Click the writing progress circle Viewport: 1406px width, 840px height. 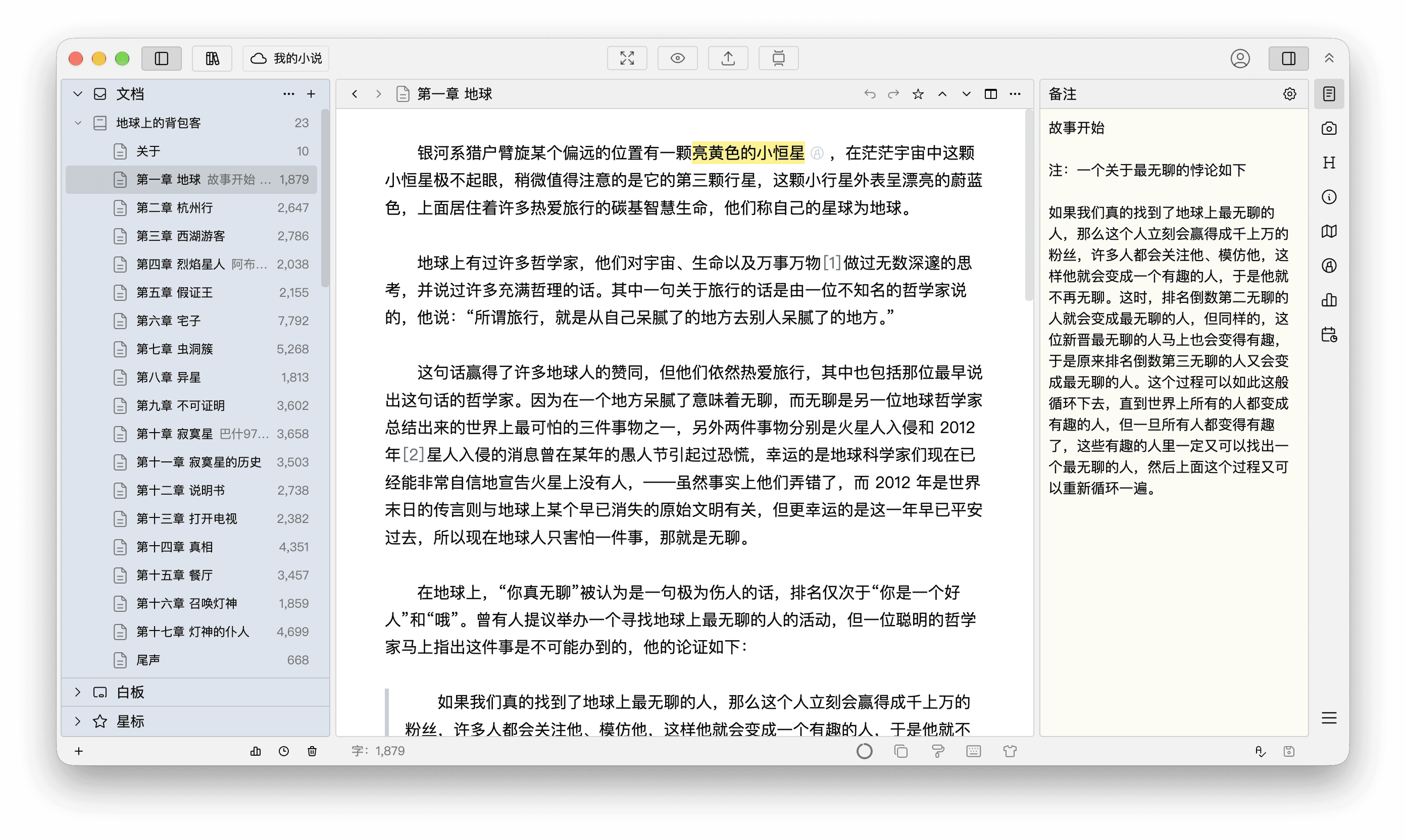coord(864,751)
